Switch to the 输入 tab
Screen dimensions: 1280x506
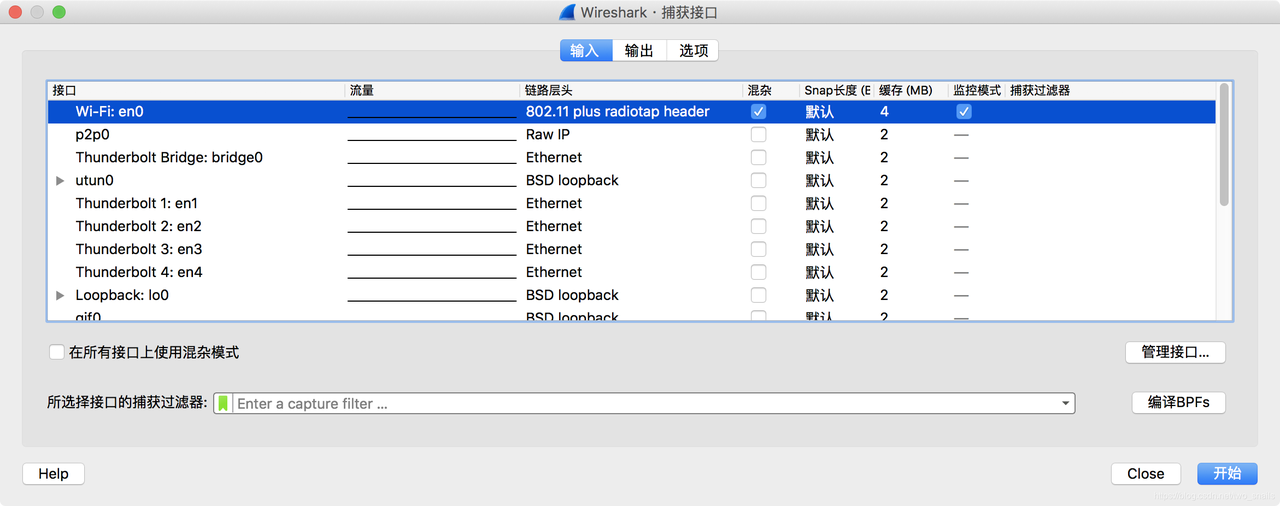[x=585, y=50]
